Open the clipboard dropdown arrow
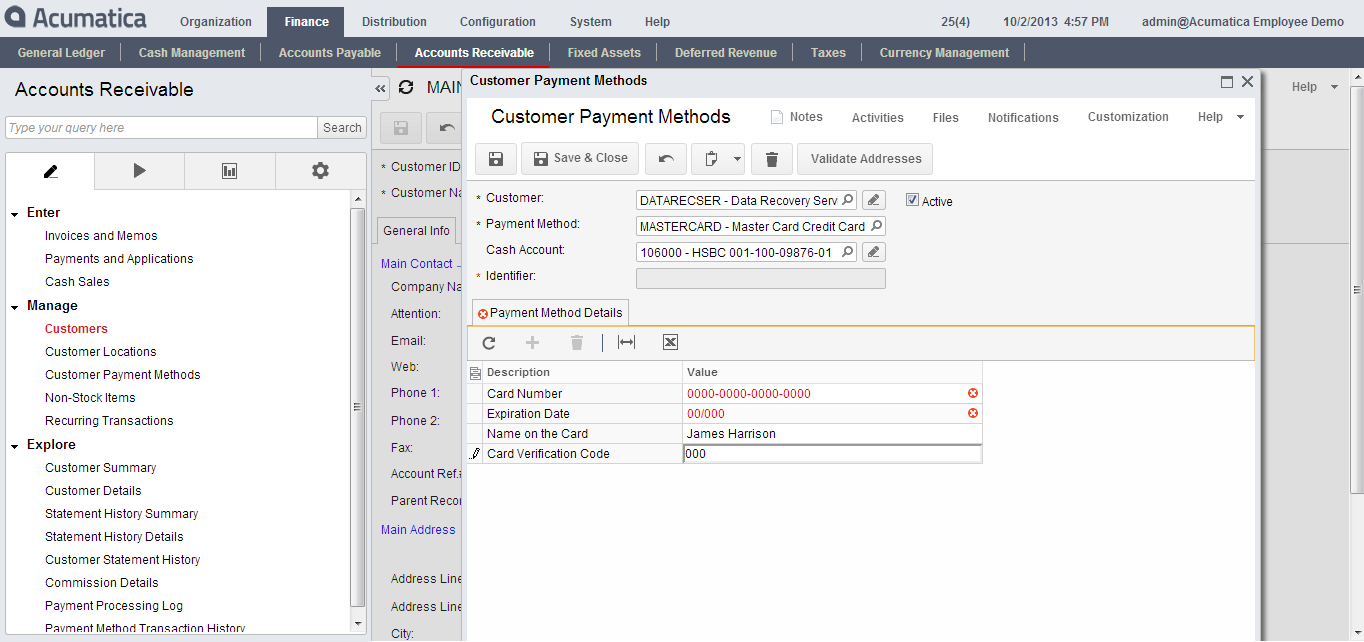1364x642 pixels. click(737, 158)
